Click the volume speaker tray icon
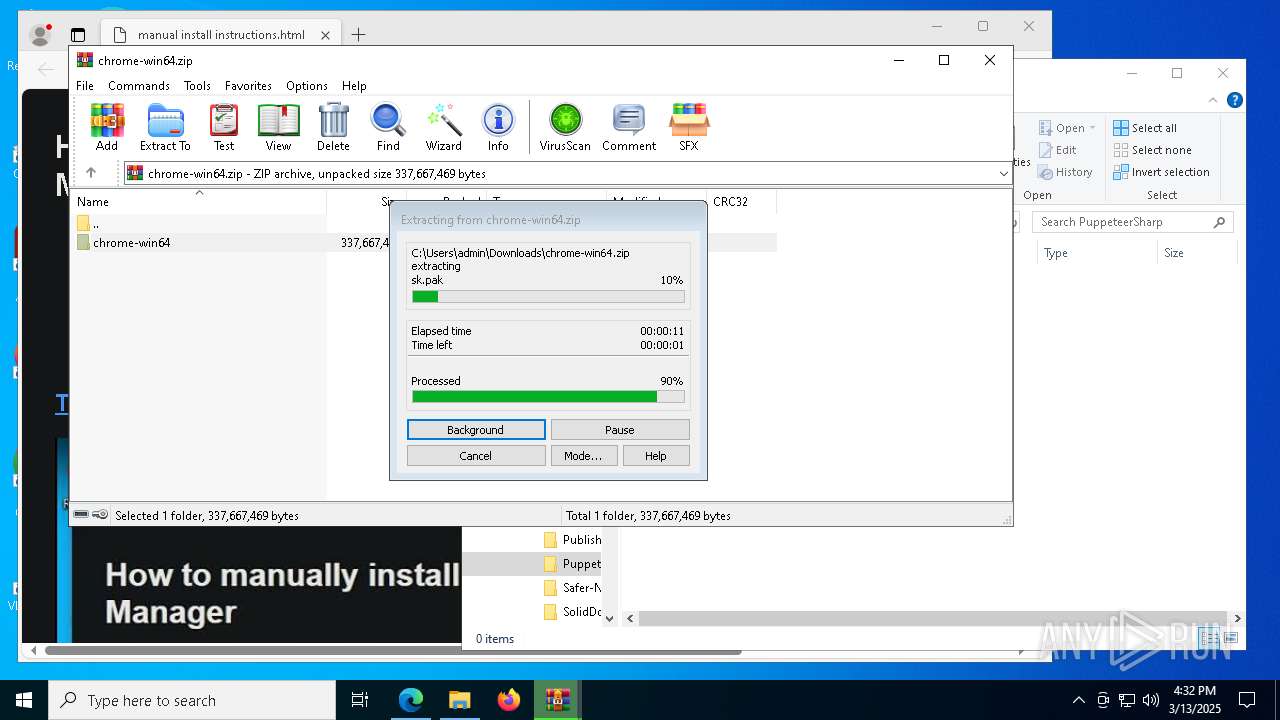This screenshot has height=720, width=1280. pos(1151,700)
